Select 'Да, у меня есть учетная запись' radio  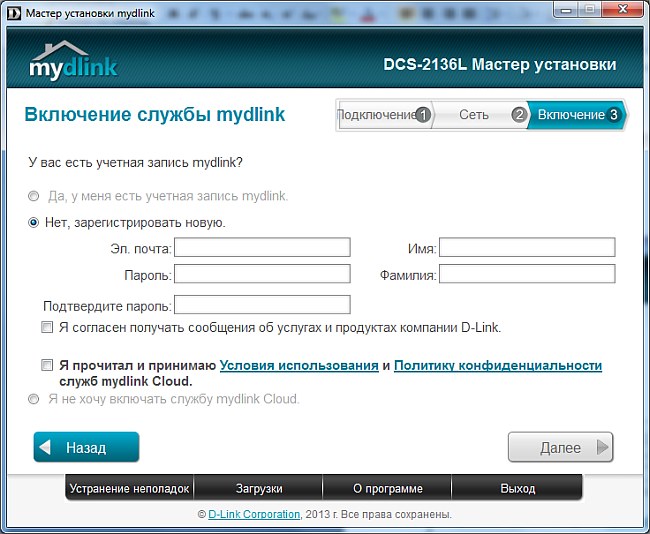click(x=34, y=196)
